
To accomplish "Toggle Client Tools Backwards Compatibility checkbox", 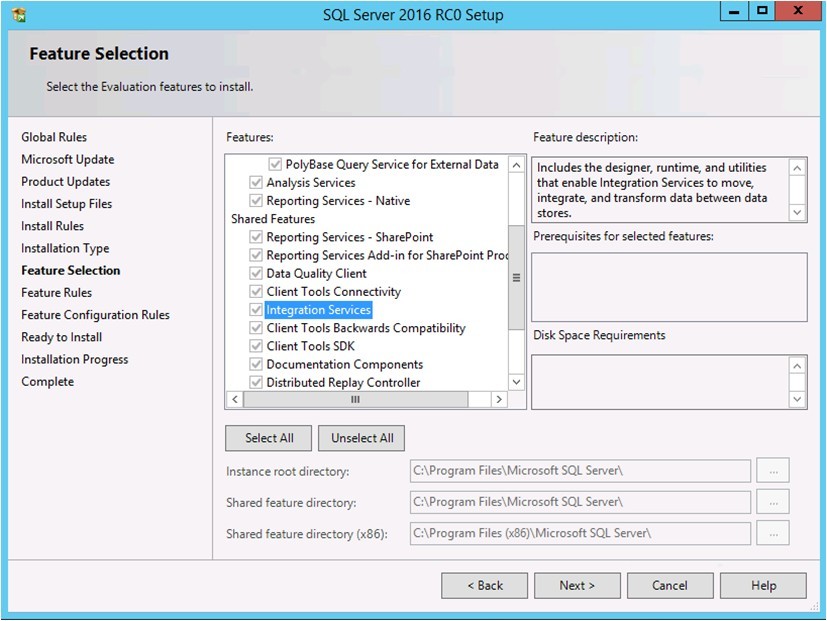I will 256,328.
